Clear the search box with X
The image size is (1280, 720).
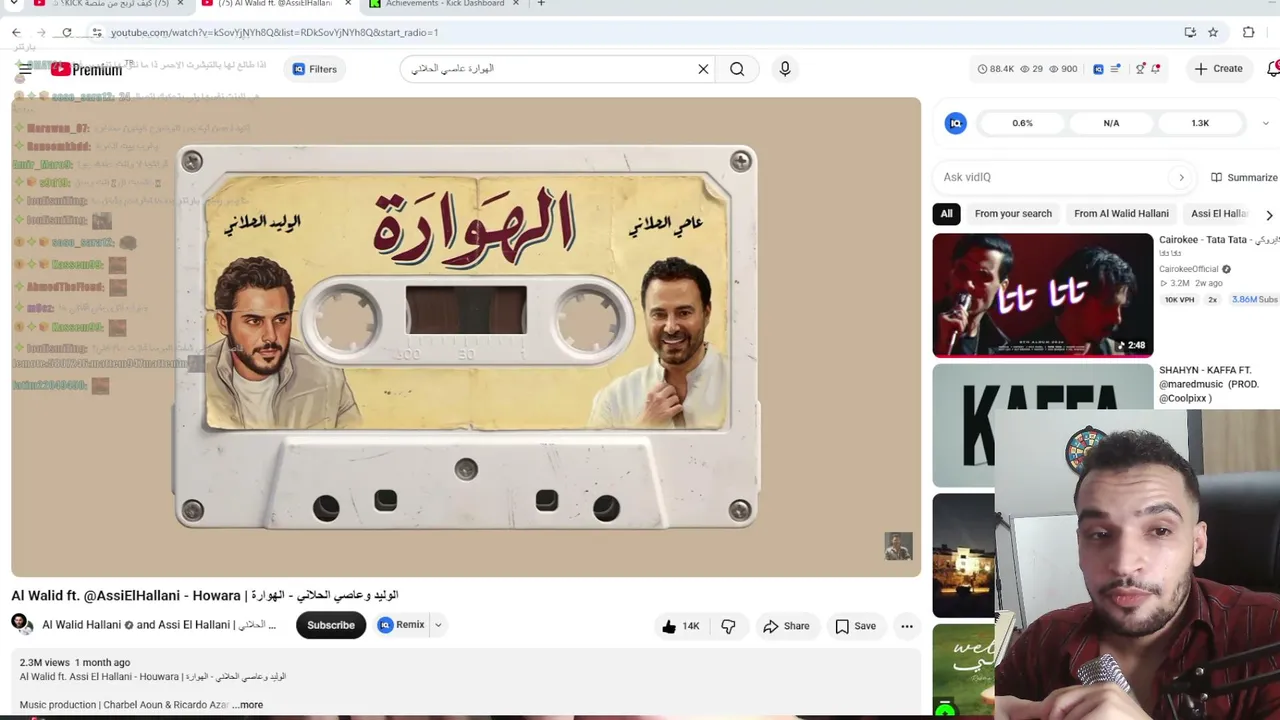[703, 69]
